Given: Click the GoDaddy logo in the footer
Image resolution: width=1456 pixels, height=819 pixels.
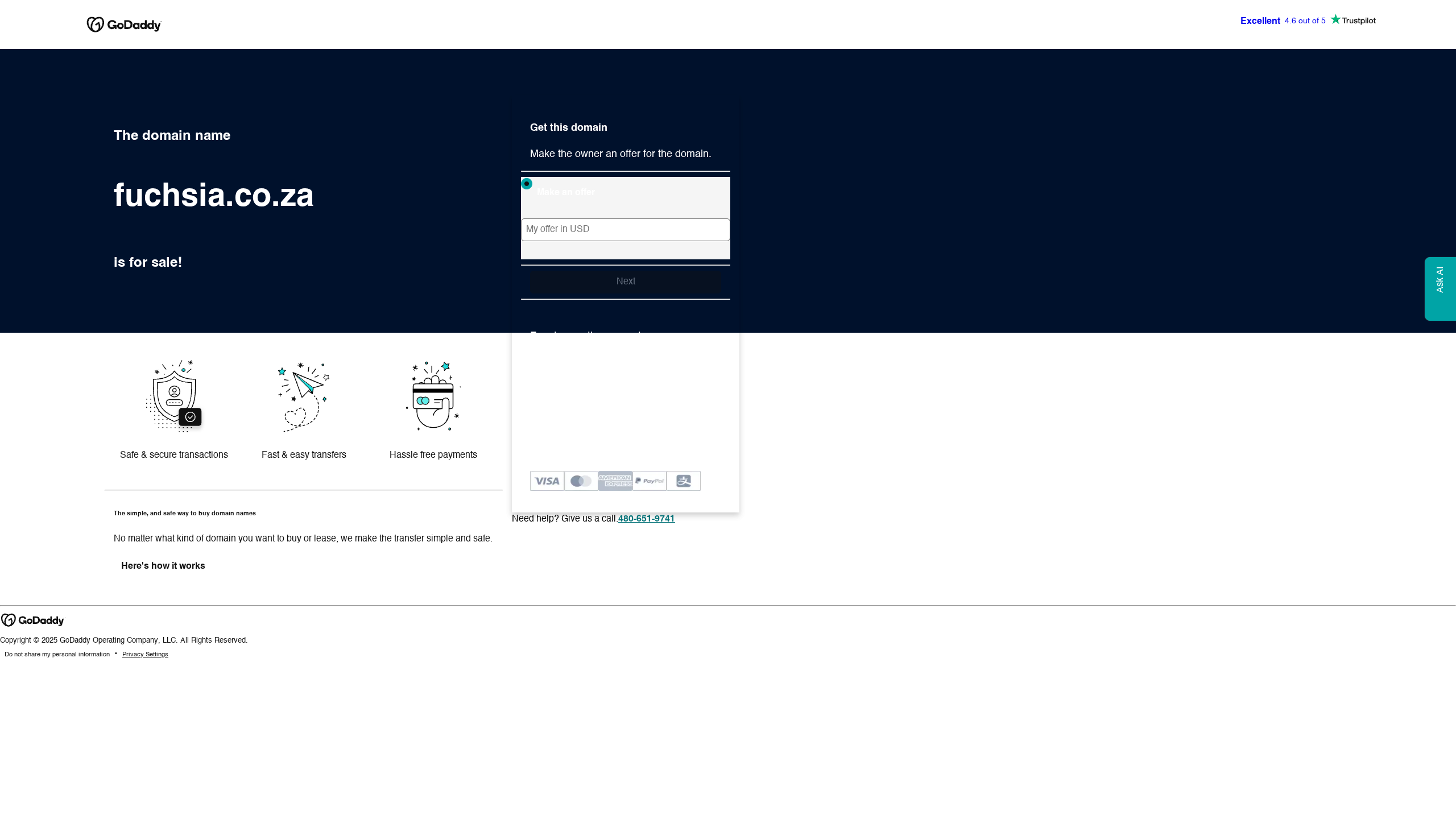Looking at the screenshot, I should 33,620.
